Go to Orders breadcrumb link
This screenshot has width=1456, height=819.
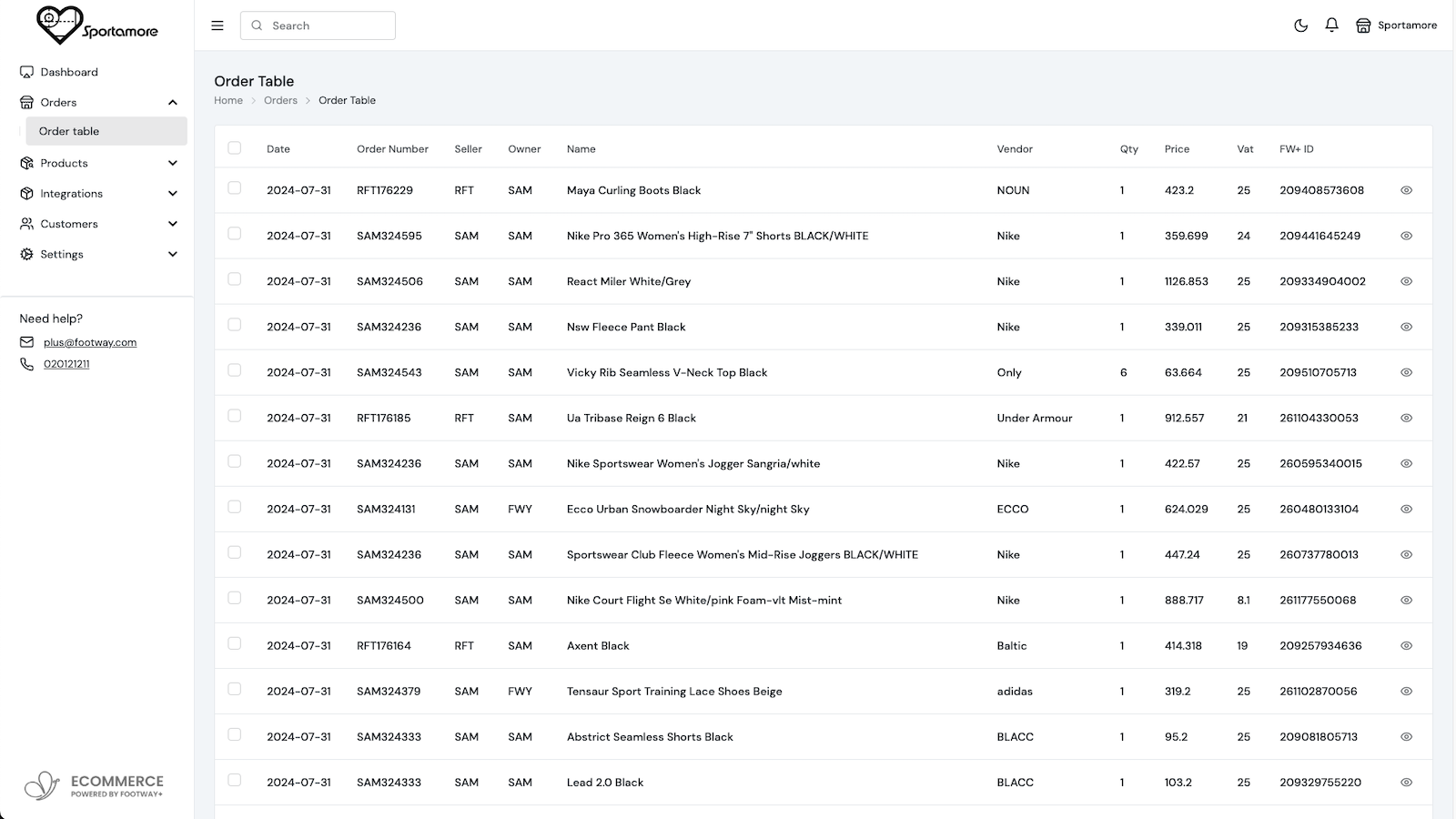point(280,100)
